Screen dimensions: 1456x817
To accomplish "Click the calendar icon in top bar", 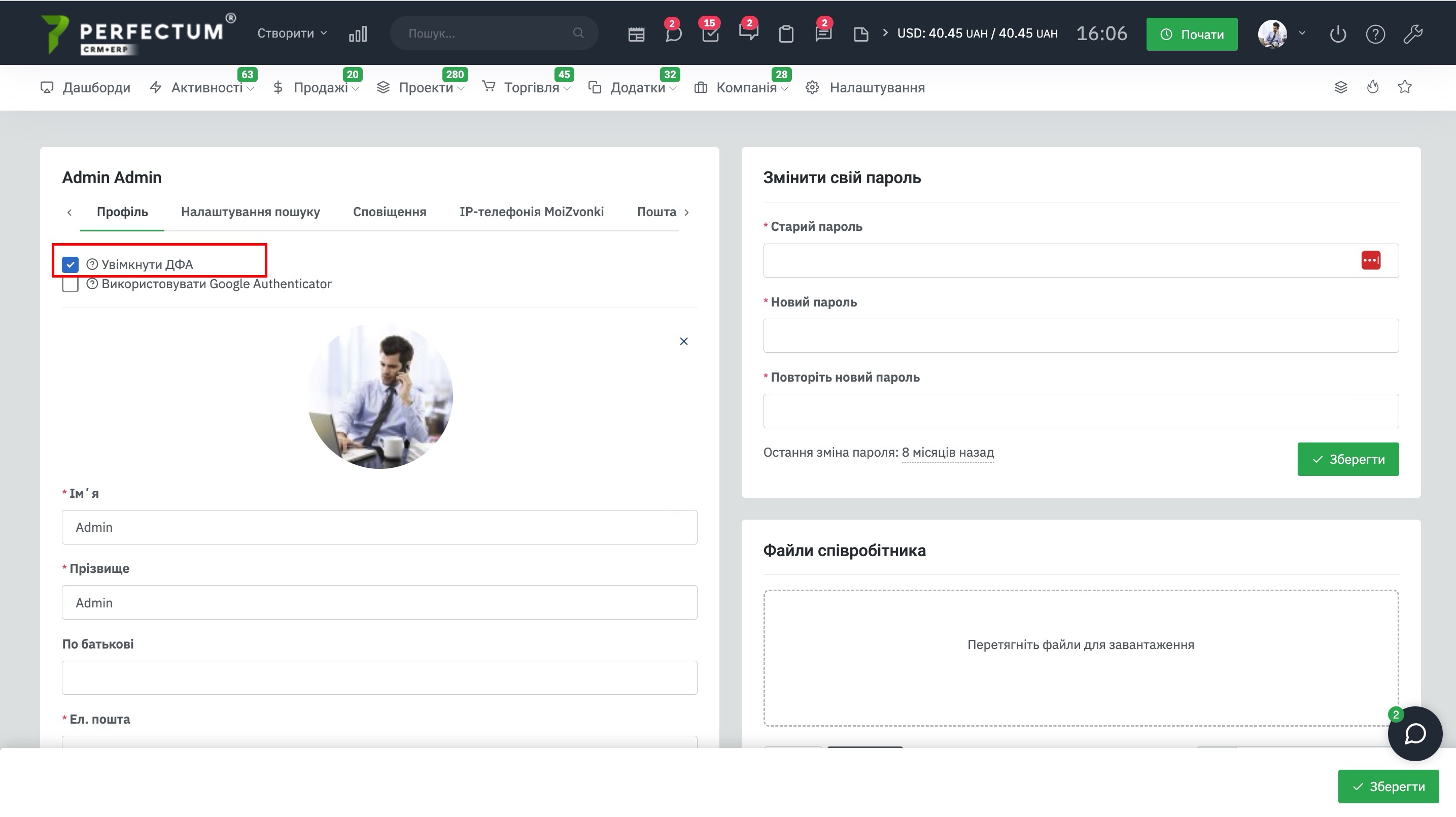I will pos(636,34).
